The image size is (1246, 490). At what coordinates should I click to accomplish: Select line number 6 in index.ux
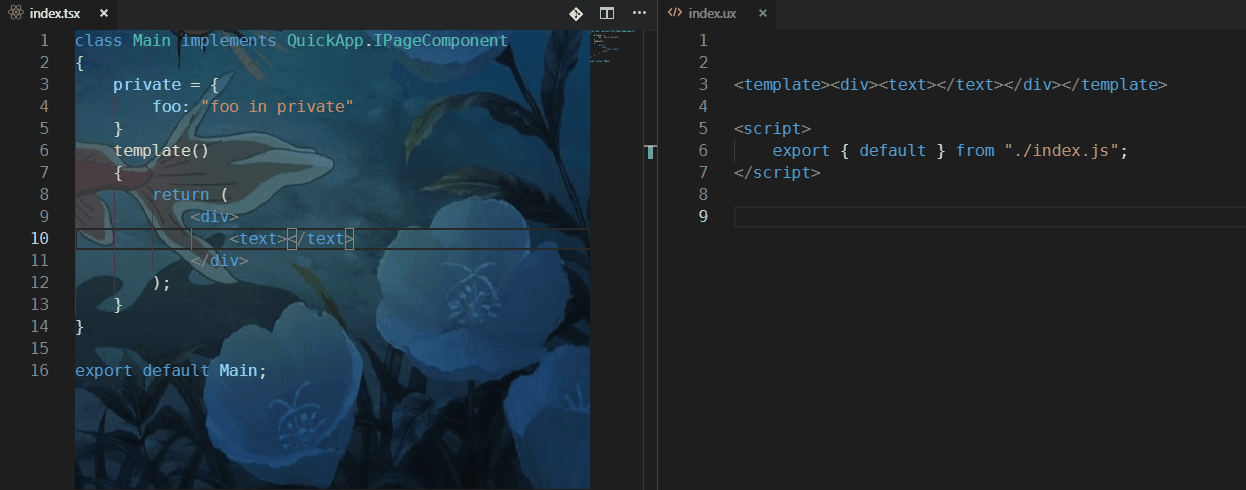[x=703, y=150]
